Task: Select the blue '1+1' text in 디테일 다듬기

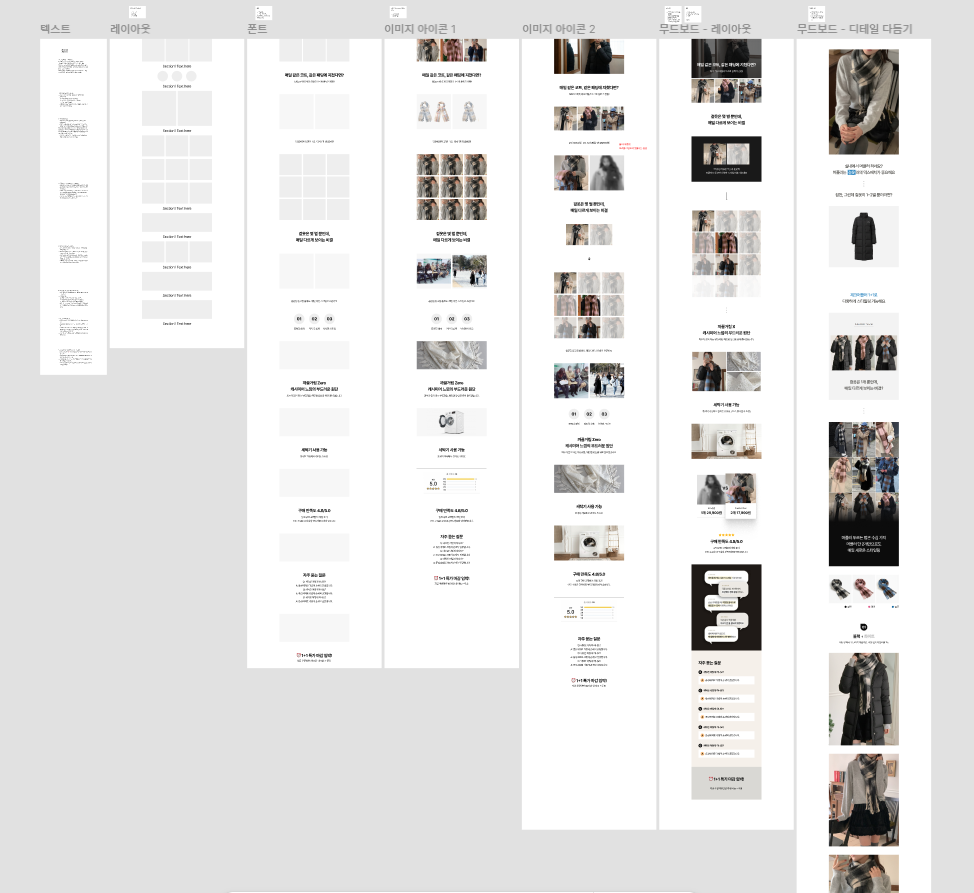Action: [x=863, y=295]
